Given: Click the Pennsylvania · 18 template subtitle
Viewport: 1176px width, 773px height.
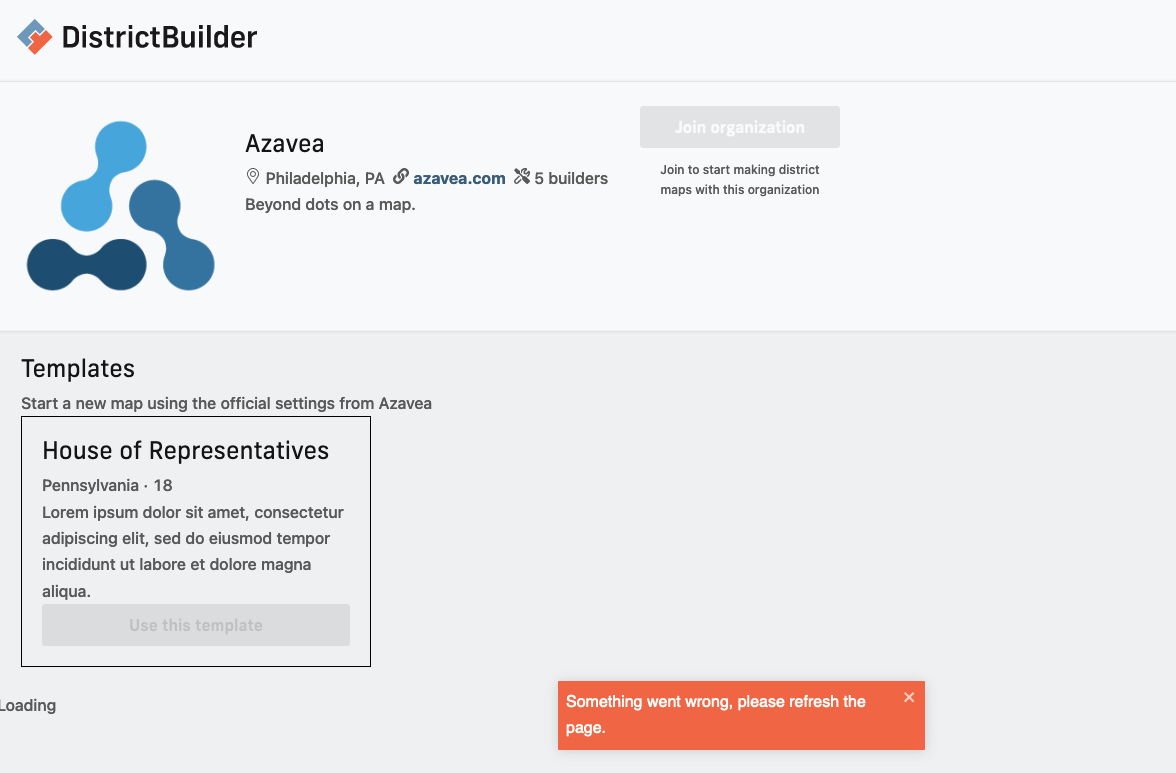Looking at the screenshot, I should [106, 485].
